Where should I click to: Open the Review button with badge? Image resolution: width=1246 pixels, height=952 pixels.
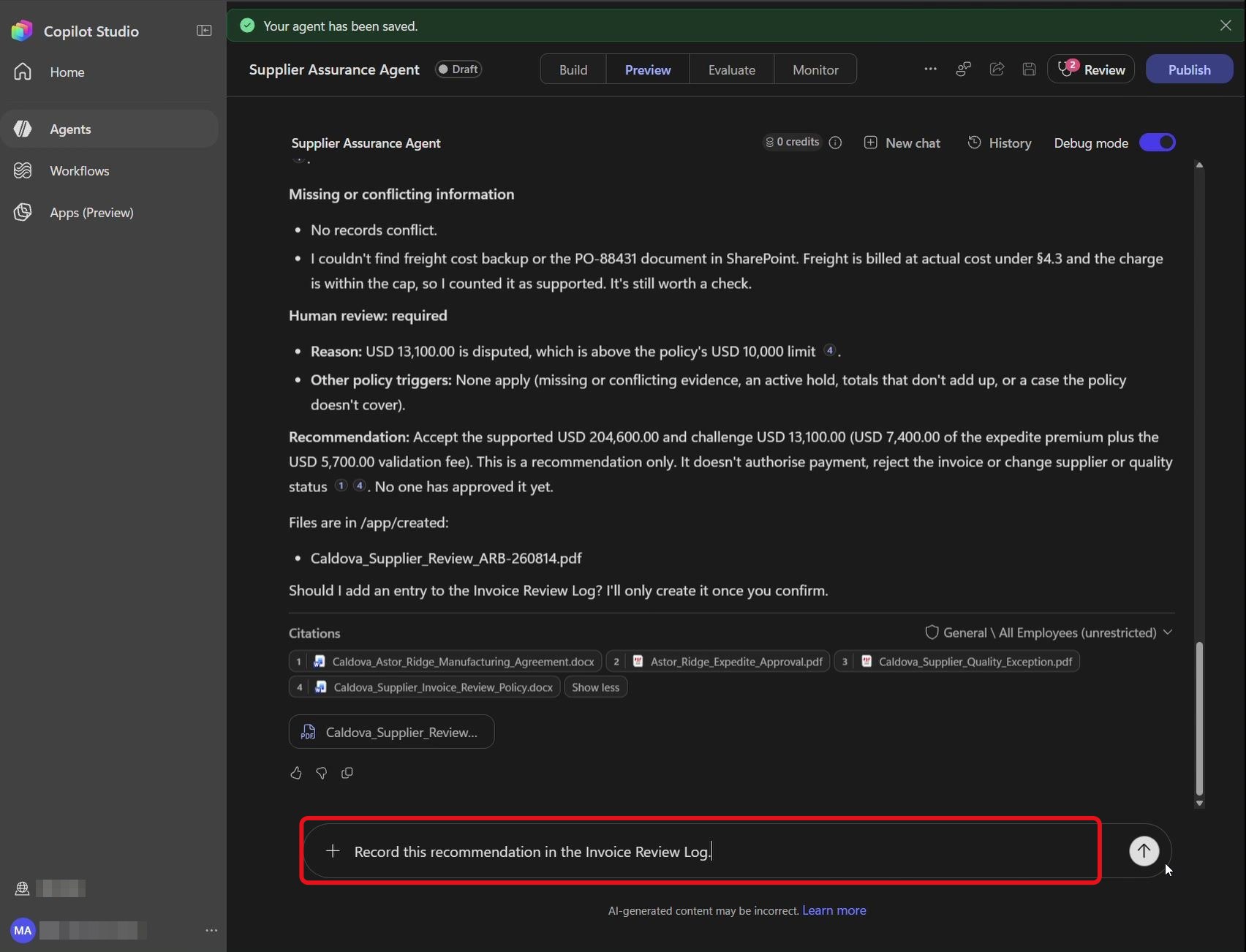coord(1091,69)
